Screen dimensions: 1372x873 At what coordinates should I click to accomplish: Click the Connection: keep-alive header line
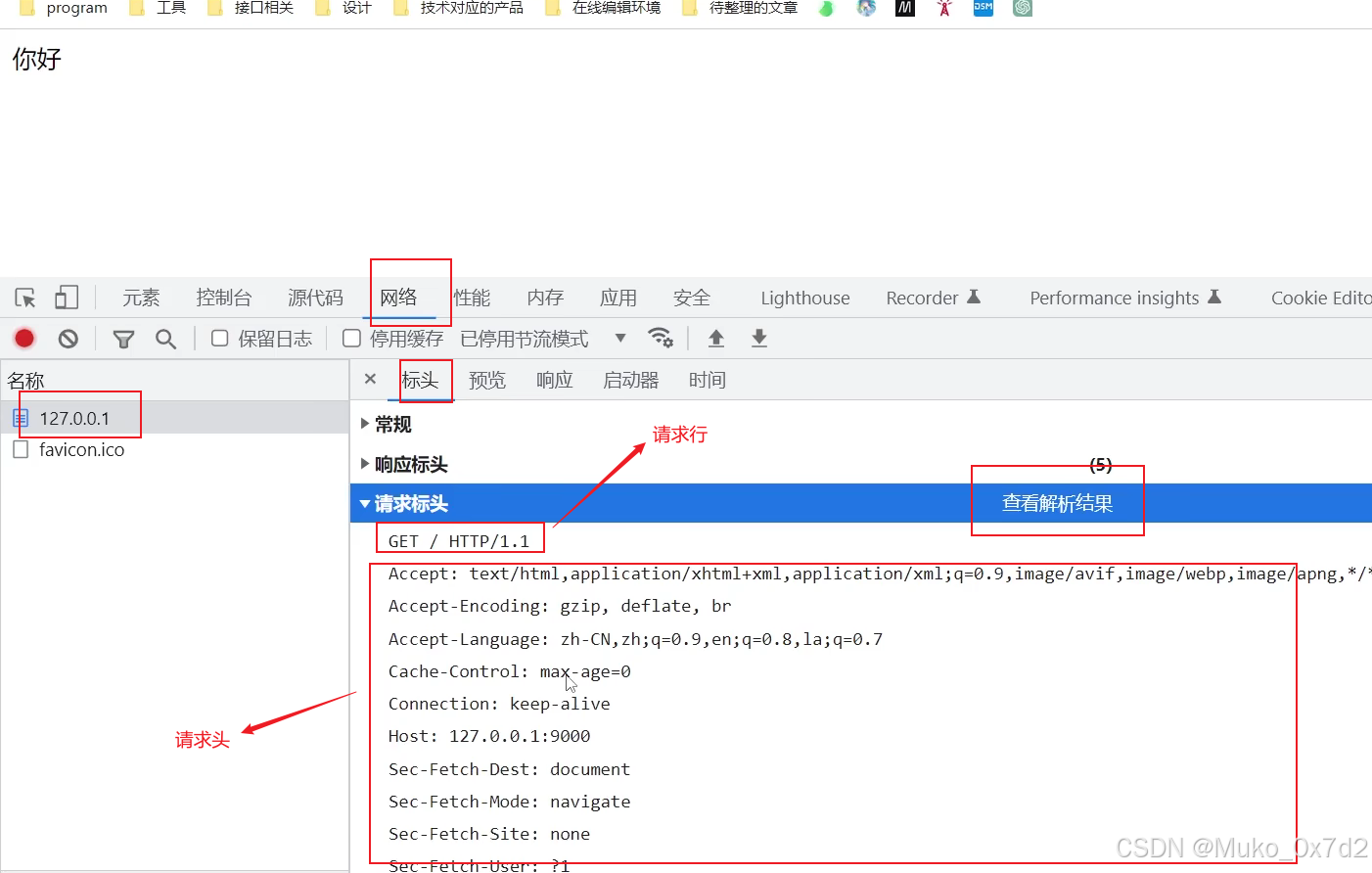[499, 704]
